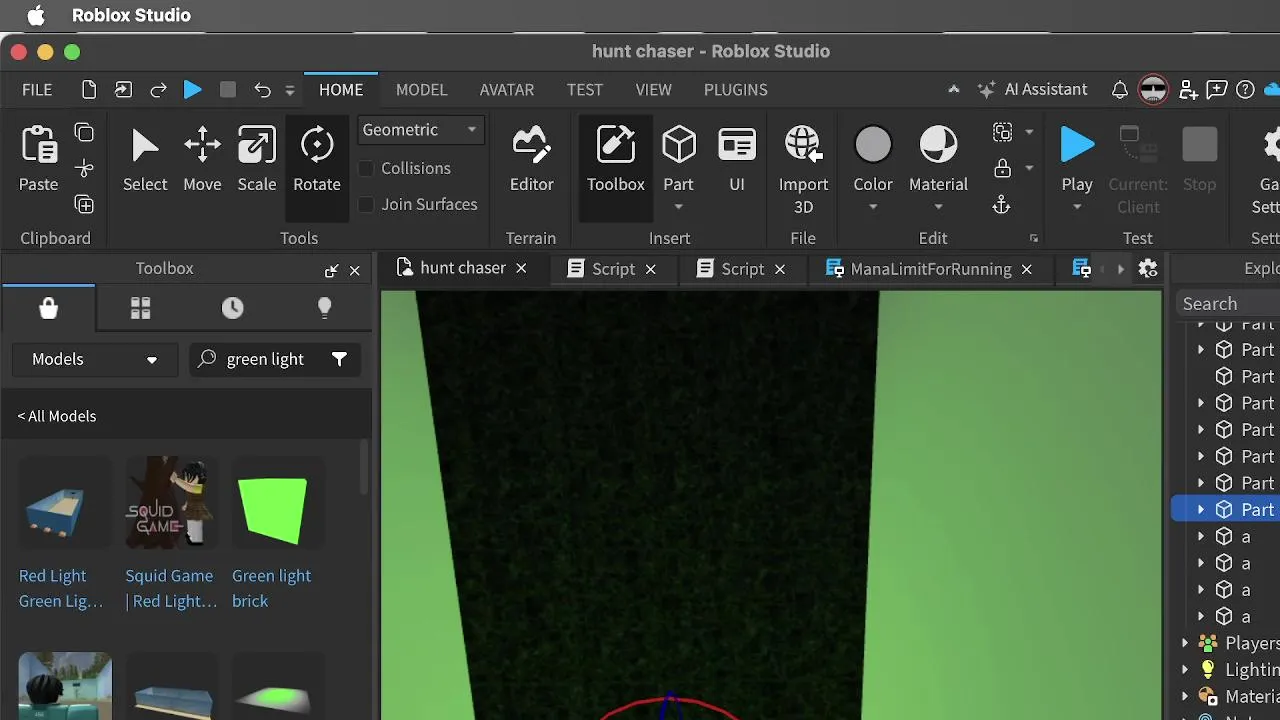Image resolution: width=1280 pixels, height=720 pixels.
Task: Click the user avatar with sunglasses
Action: (1153, 90)
